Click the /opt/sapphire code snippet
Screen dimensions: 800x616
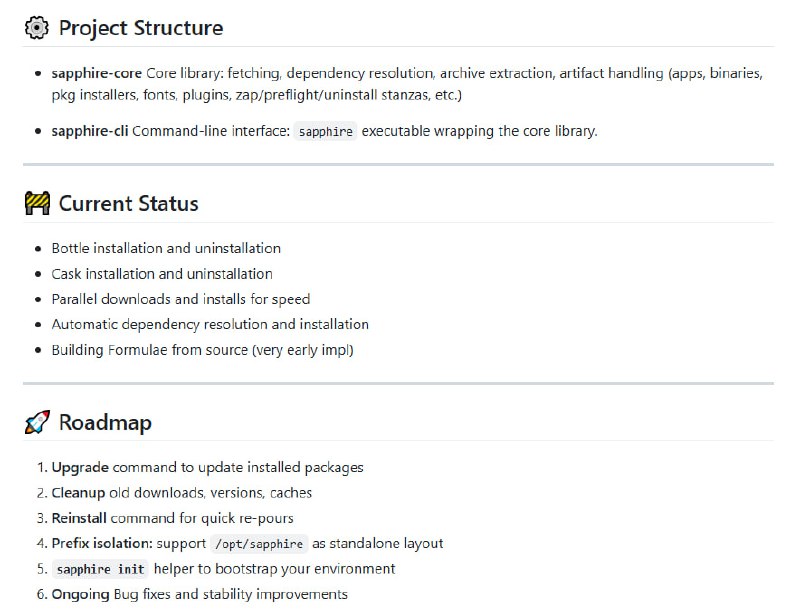(x=258, y=544)
